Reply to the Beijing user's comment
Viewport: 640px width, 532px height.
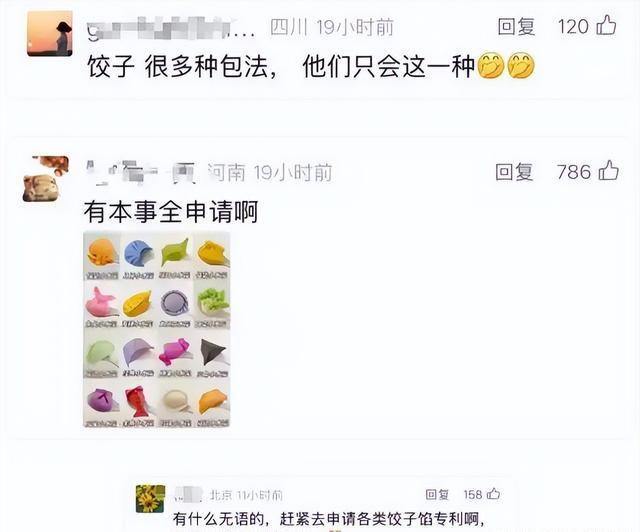pos(437,494)
